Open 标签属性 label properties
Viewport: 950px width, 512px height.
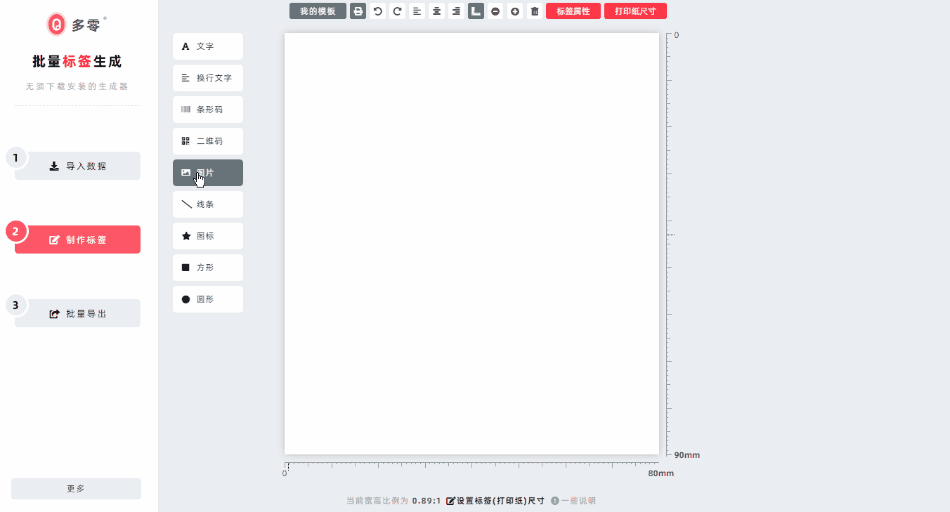[573, 12]
